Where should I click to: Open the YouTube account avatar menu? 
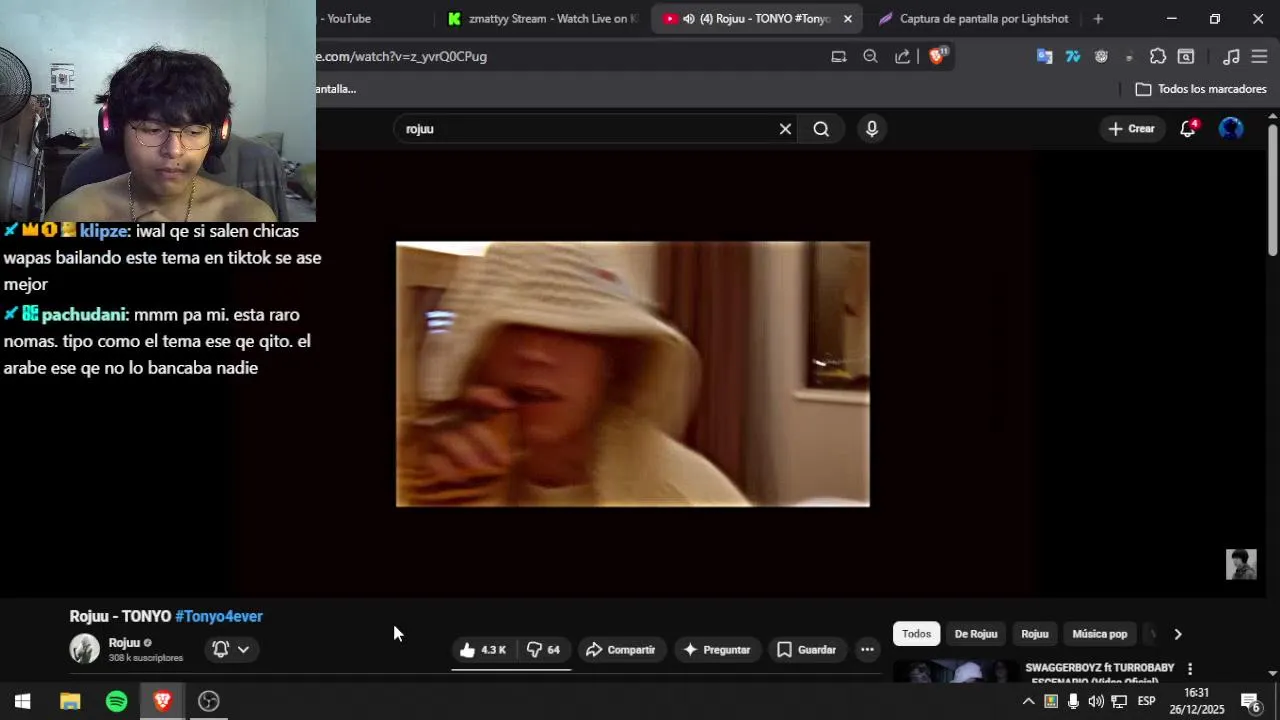1231,129
